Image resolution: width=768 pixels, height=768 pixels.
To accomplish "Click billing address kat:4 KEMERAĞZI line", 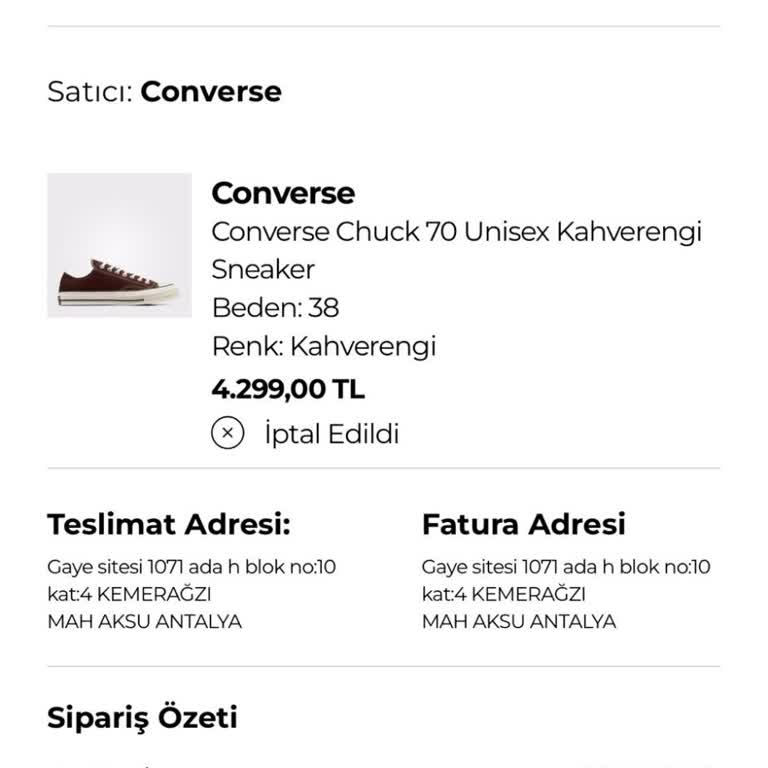I will [x=503, y=594].
